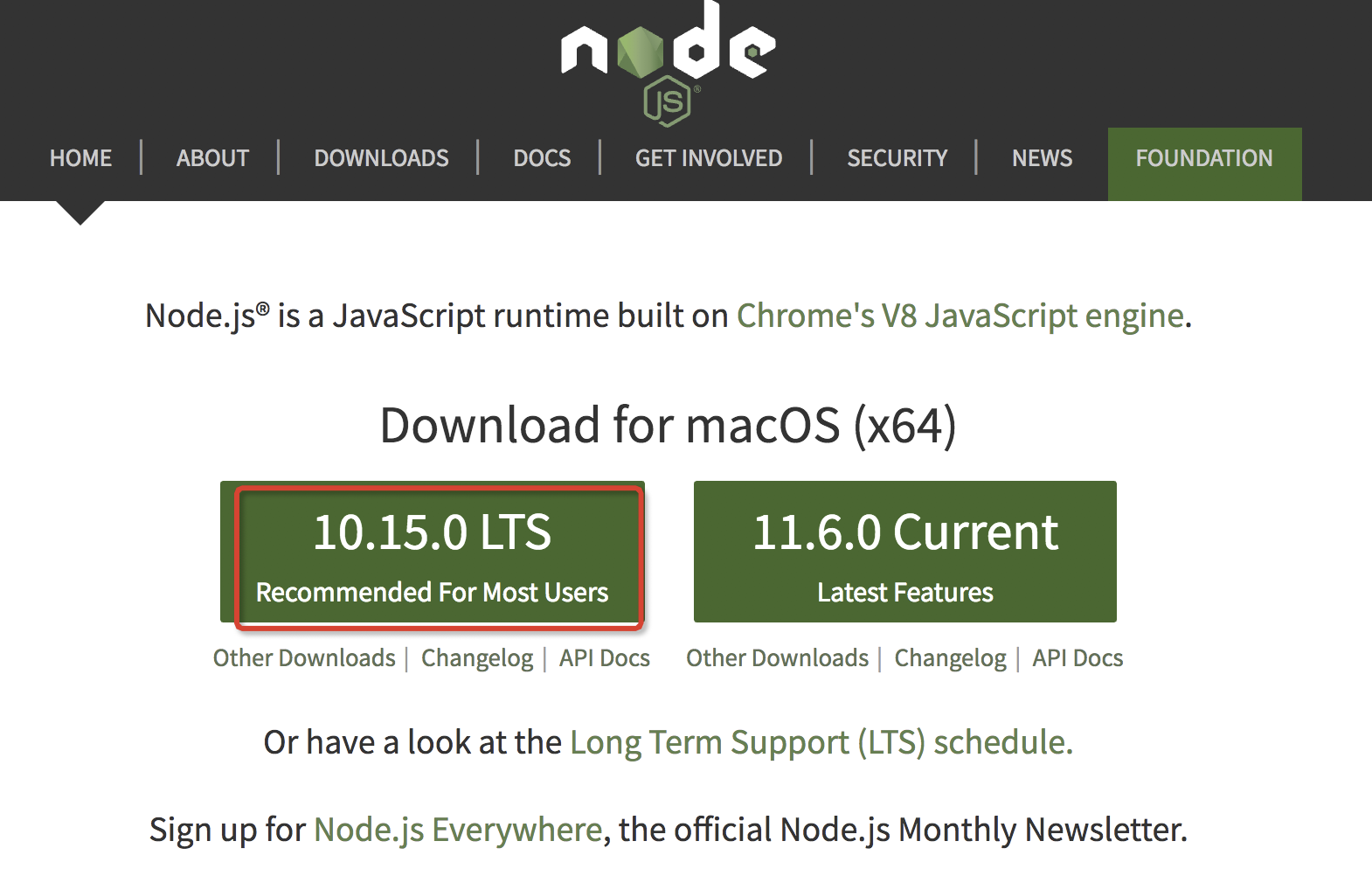Image resolution: width=1372 pixels, height=869 pixels.
Task: Open Other Downloads under 10.15.0 LTS
Action: point(304,658)
